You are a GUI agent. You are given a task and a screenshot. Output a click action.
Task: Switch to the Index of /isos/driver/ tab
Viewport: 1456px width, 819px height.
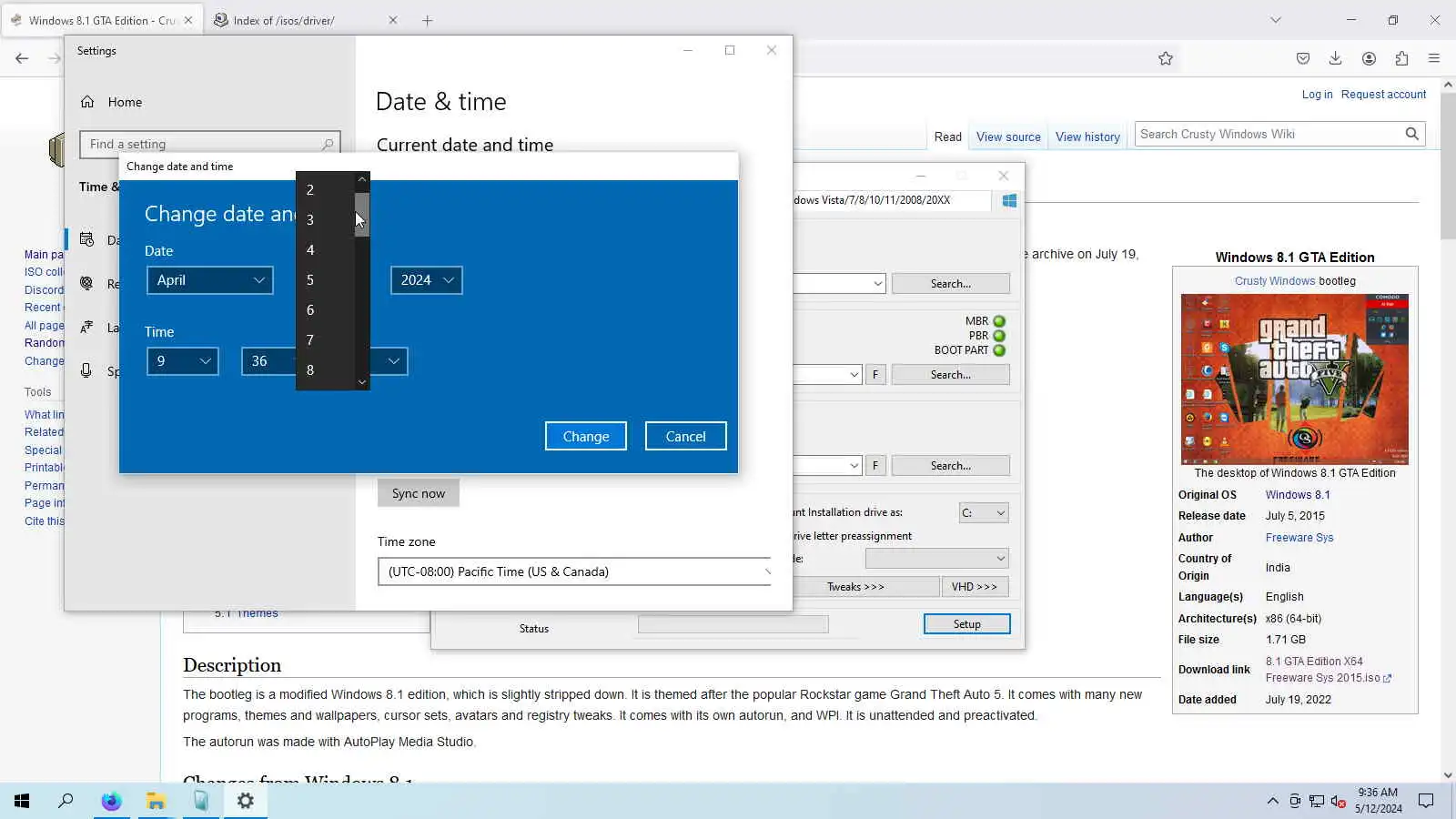point(305,20)
